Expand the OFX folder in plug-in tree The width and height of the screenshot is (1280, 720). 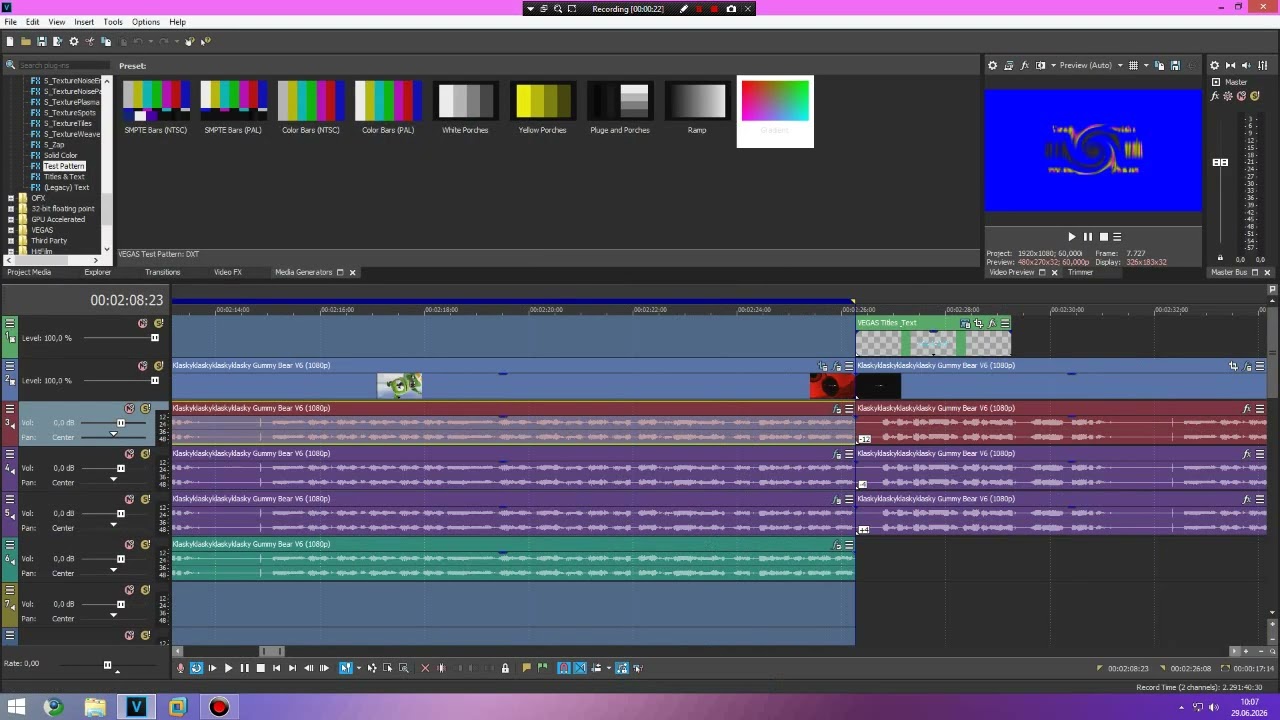(11, 198)
